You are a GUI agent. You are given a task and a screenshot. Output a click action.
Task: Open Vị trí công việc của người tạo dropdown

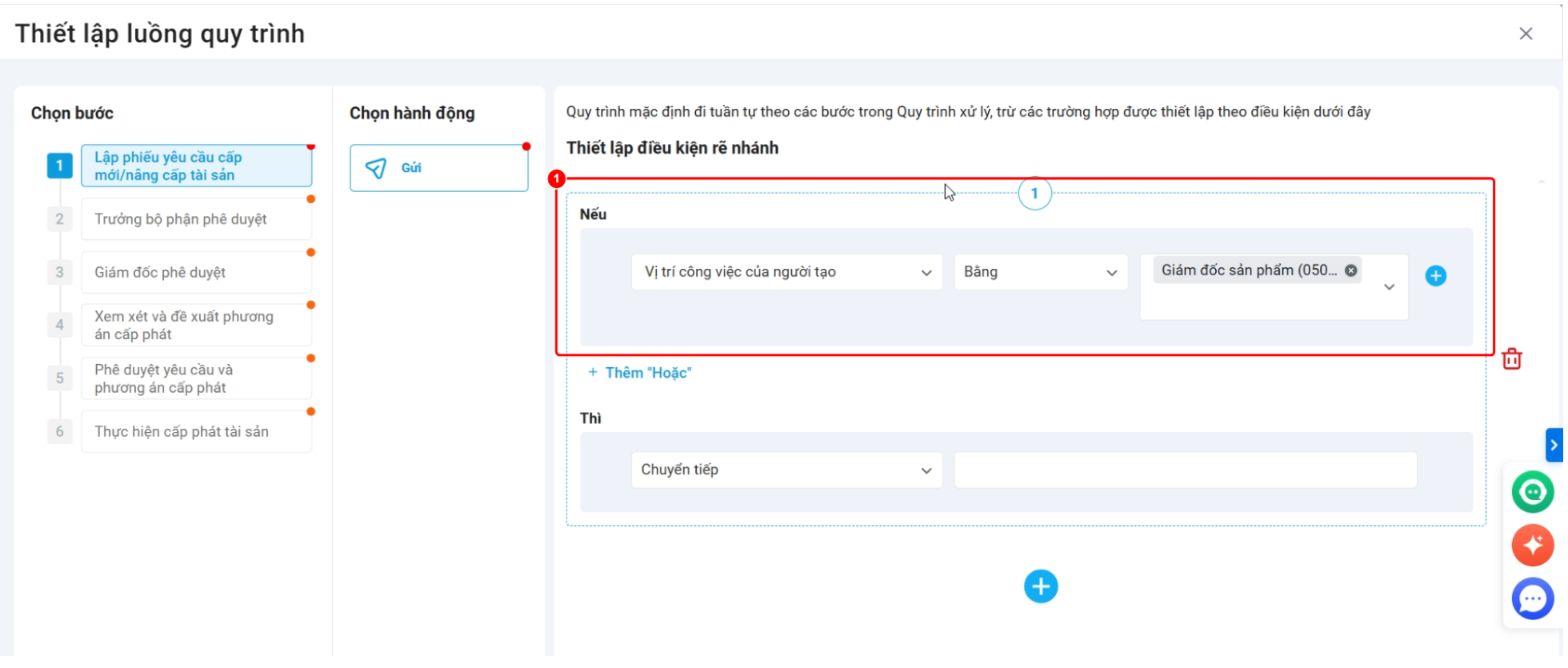click(786, 272)
